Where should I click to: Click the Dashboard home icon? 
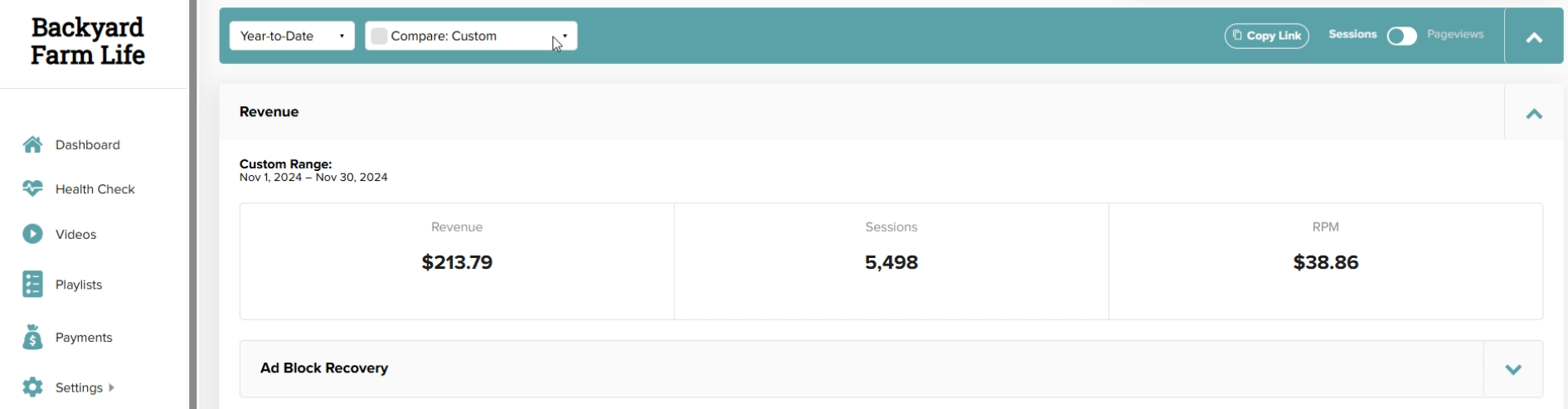[x=32, y=144]
